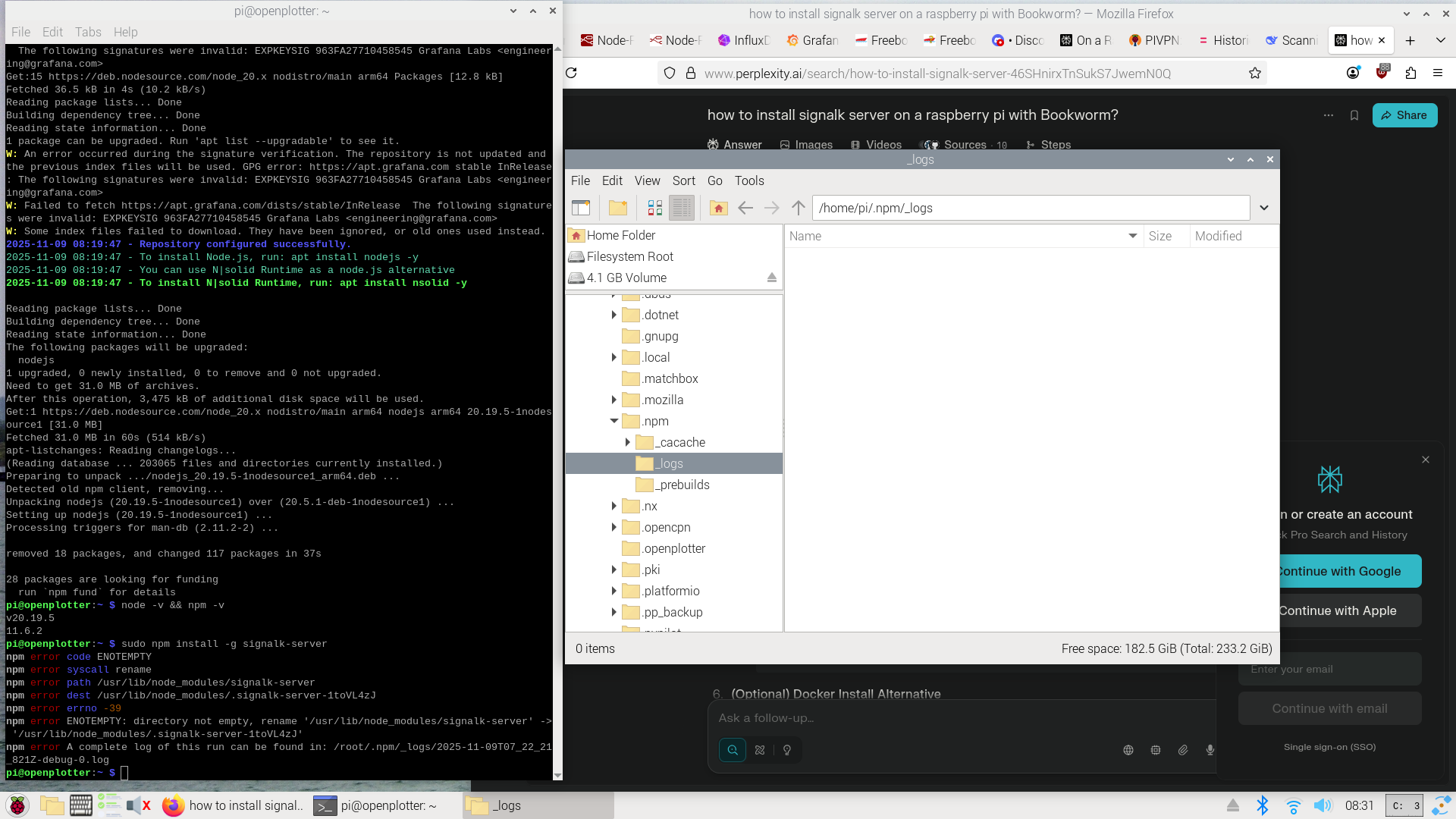Select the search mode button in follow-up box
This screenshot has height=819, width=1456.
coord(733,750)
